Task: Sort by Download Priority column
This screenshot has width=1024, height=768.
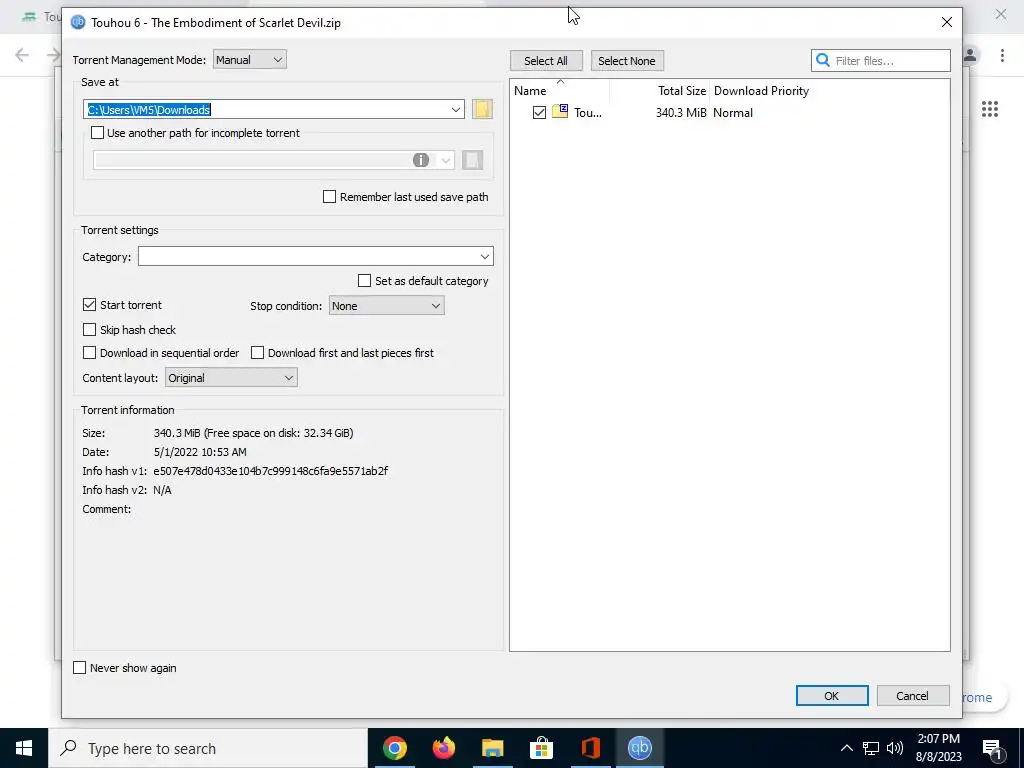Action: tap(761, 91)
